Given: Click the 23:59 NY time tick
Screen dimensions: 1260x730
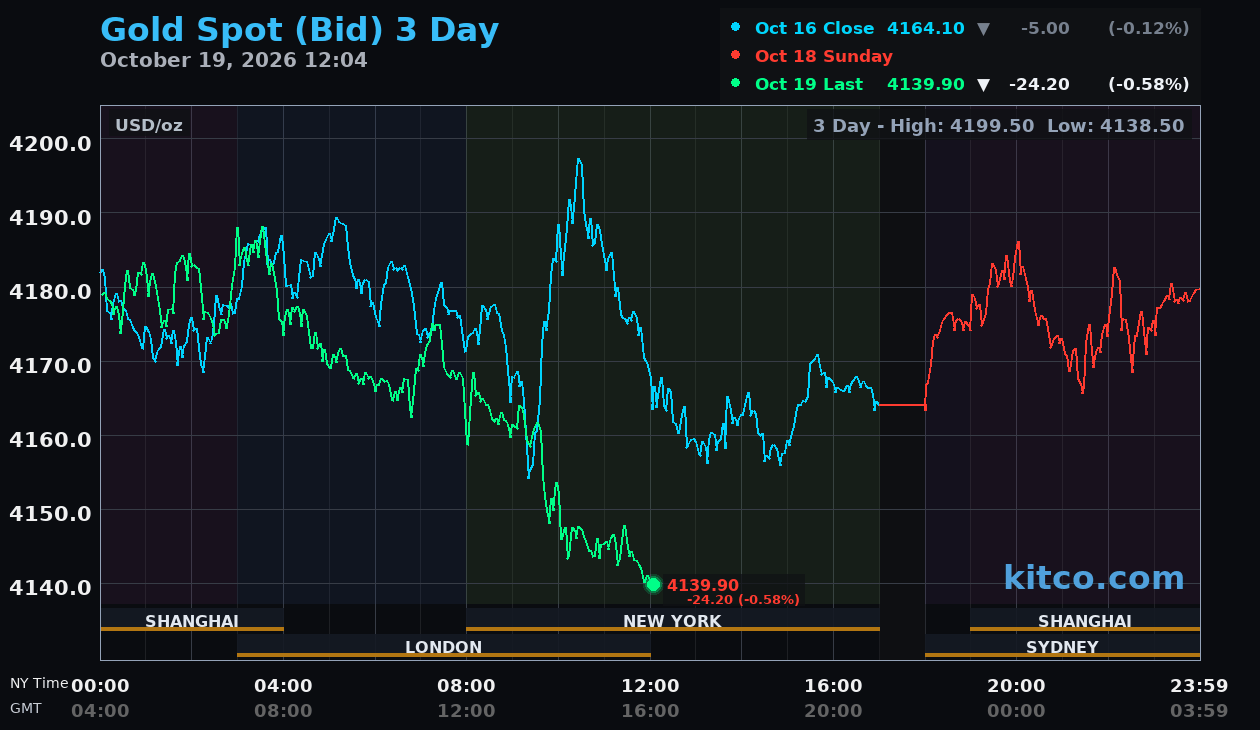Looking at the screenshot, I should [1199, 686].
